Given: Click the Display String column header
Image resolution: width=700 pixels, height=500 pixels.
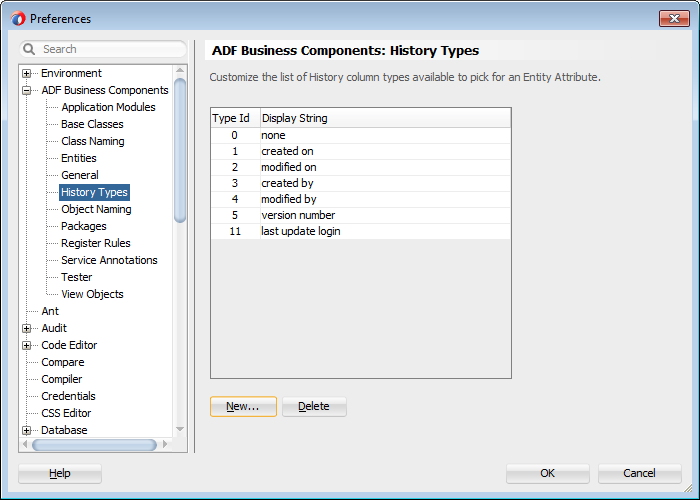Looking at the screenshot, I should 386,118.
